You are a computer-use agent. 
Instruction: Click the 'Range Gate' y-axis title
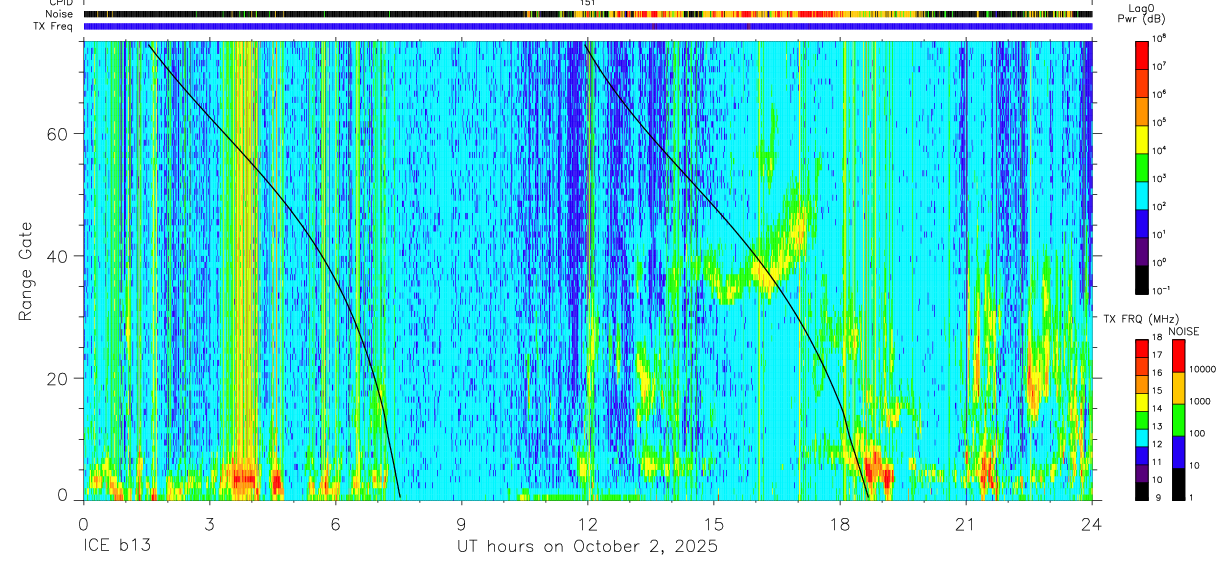(26, 272)
